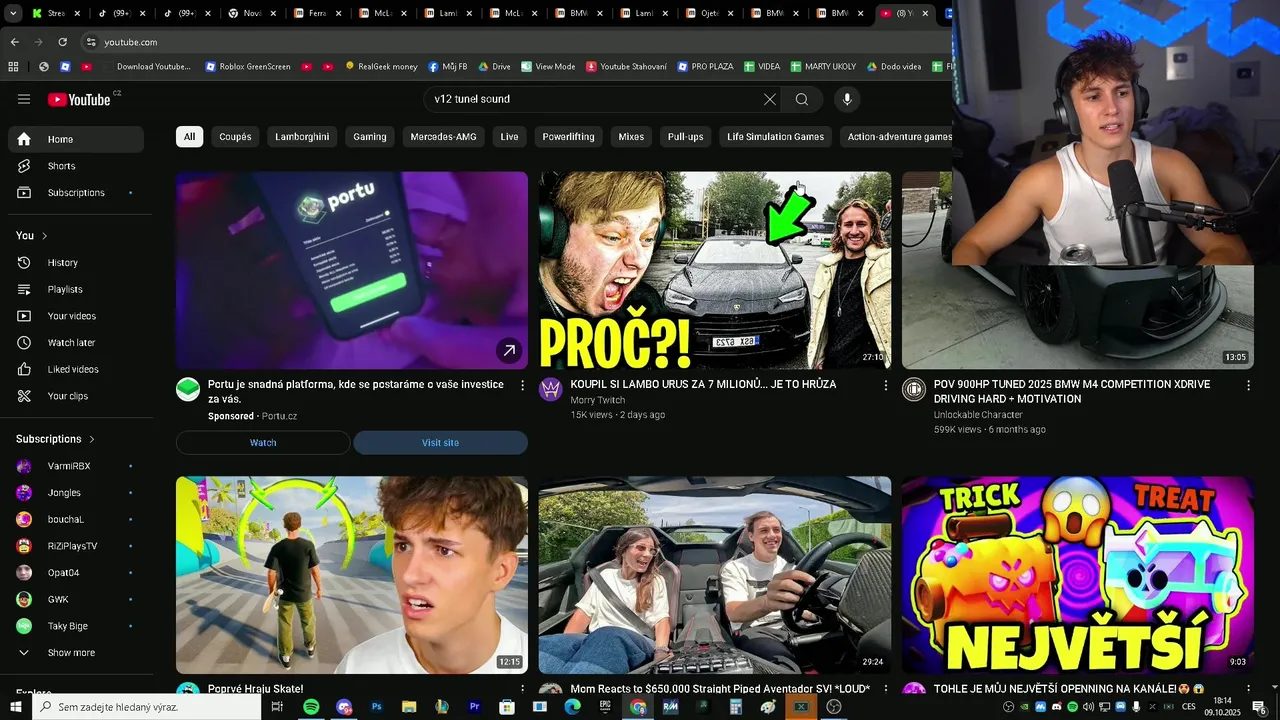The image size is (1280, 720).
Task: Open Taky Bige subscription channel
Action: (x=76, y=626)
